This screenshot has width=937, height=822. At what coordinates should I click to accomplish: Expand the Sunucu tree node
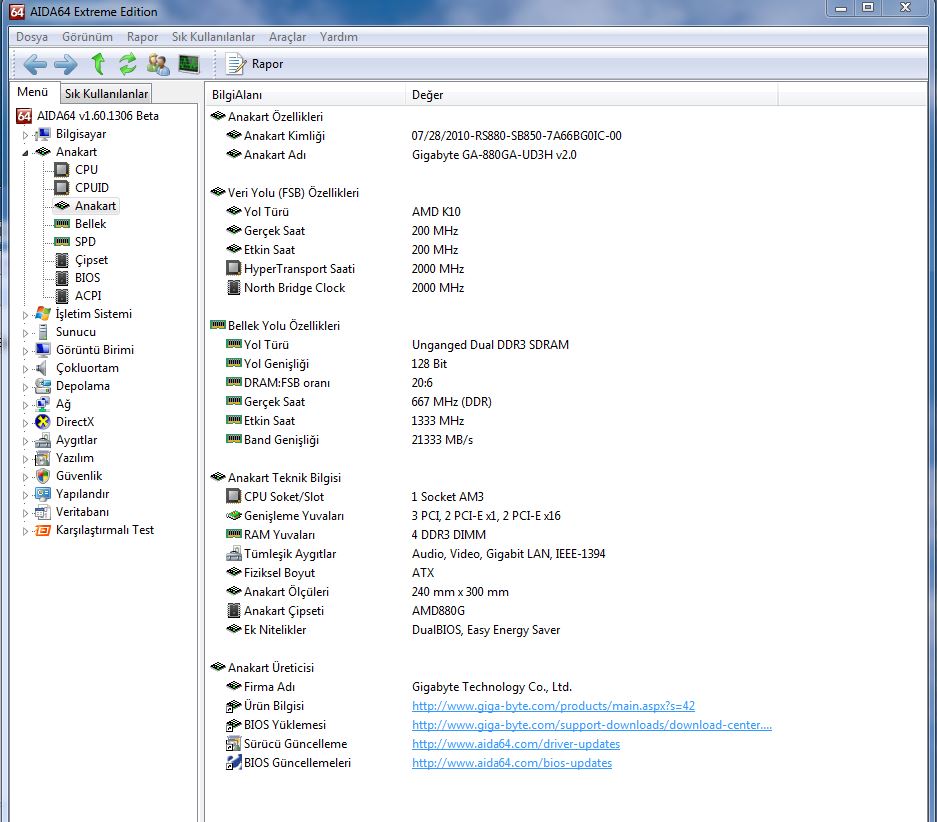pos(25,333)
